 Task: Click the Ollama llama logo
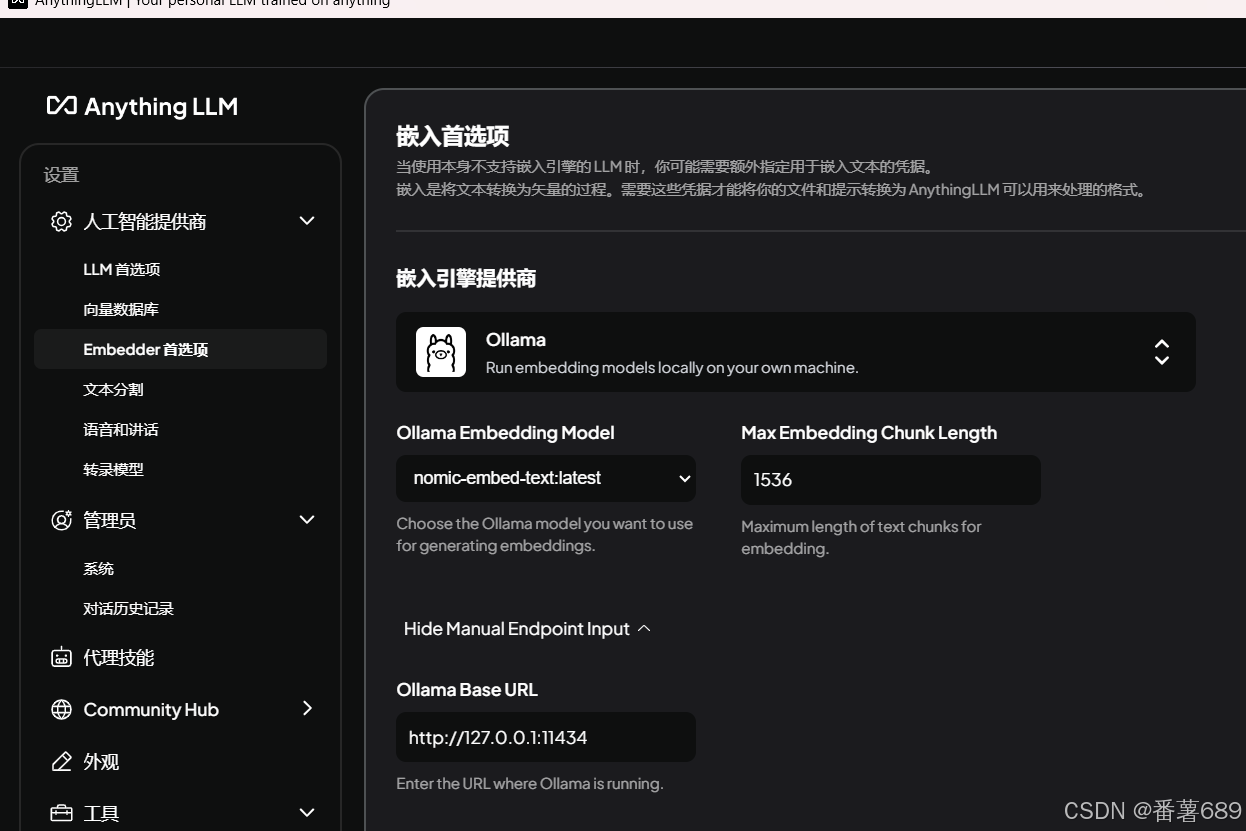pyautogui.click(x=441, y=352)
